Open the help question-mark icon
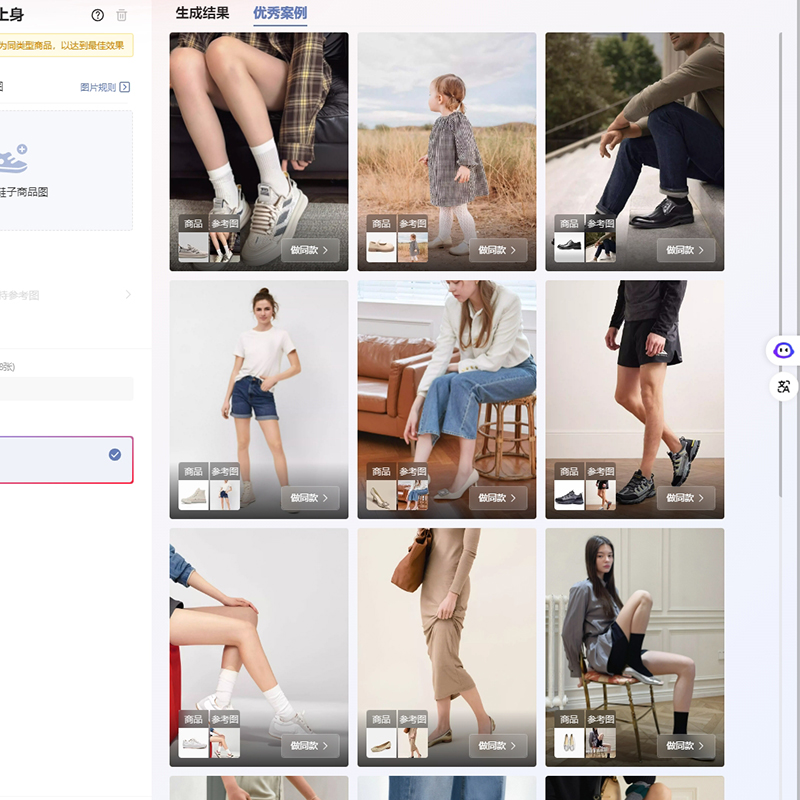 pos(97,15)
